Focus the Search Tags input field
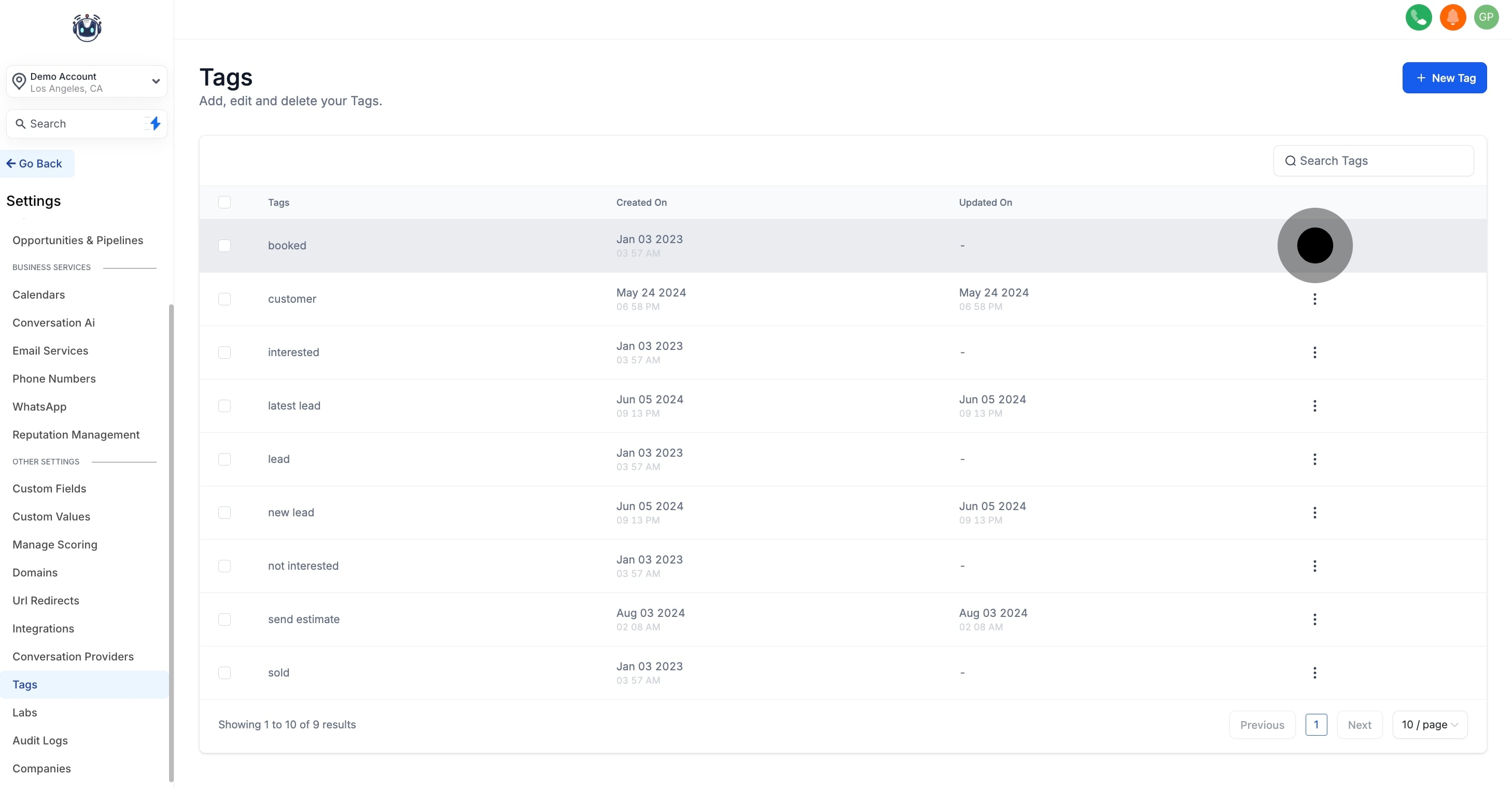The height and width of the screenshot is (789, 1512). [x=1379, y=161]
